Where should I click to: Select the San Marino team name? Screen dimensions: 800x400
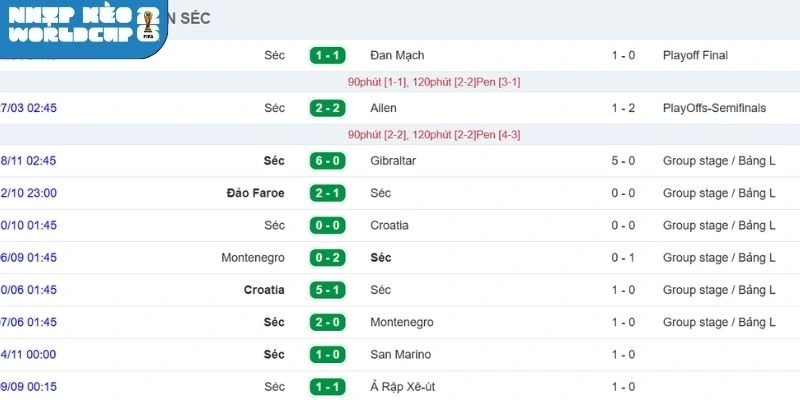400,354
